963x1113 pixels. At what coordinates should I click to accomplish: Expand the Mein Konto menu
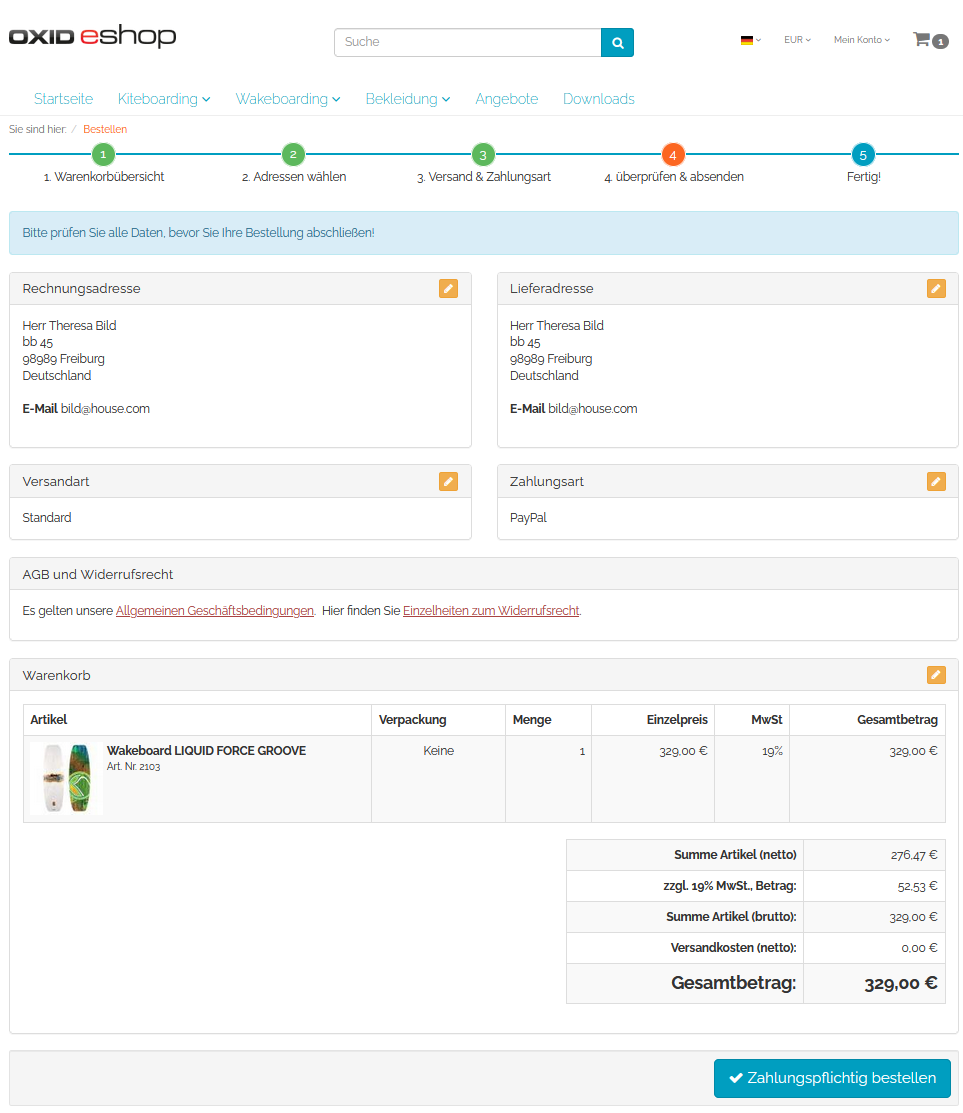click(x=861, y=40)
